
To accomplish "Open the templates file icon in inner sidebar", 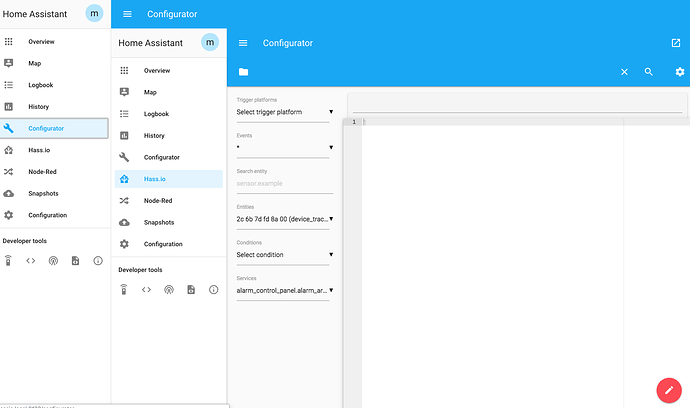I will 191,290.
